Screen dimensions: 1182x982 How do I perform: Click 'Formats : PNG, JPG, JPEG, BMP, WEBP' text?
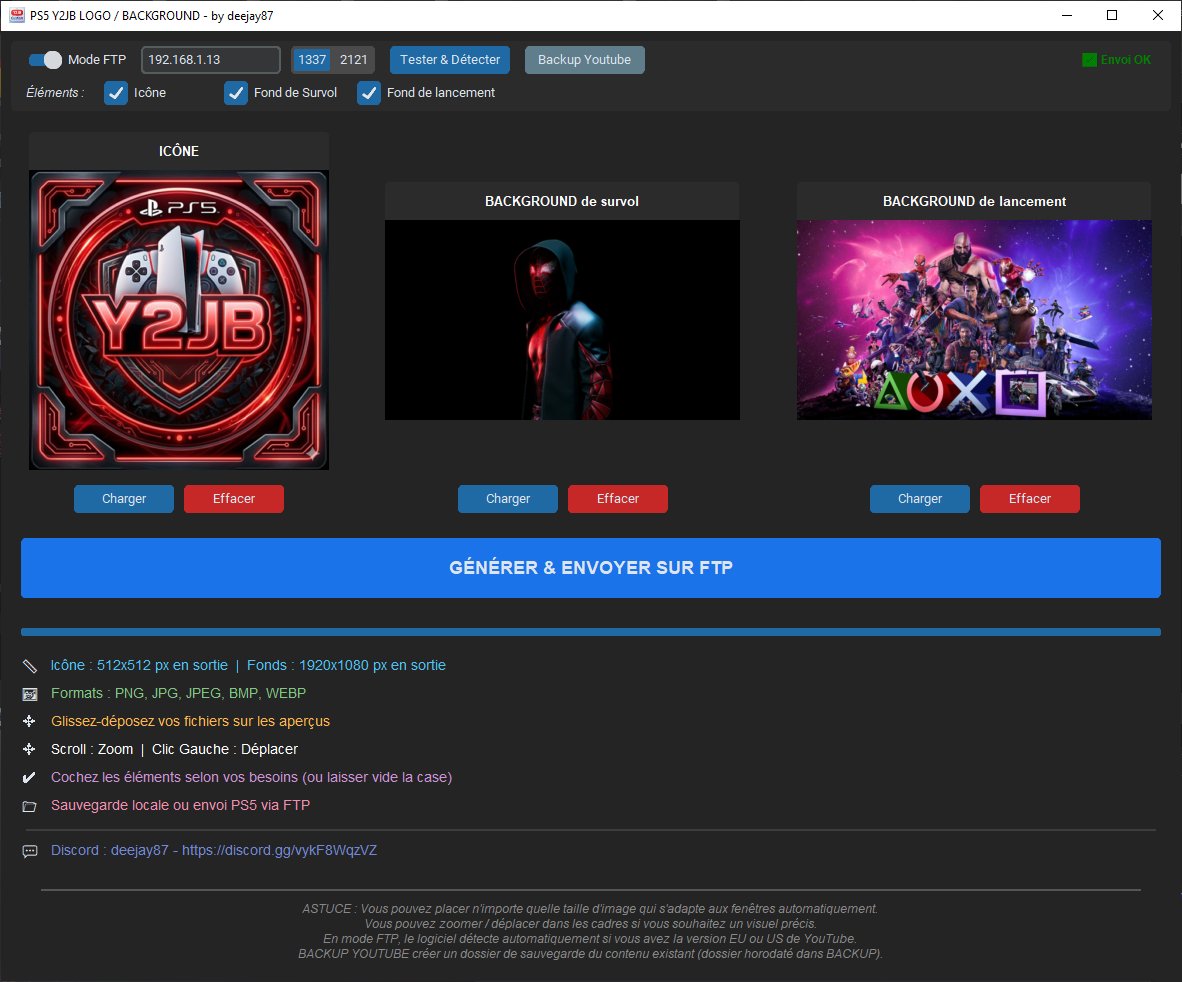[179, 693]
